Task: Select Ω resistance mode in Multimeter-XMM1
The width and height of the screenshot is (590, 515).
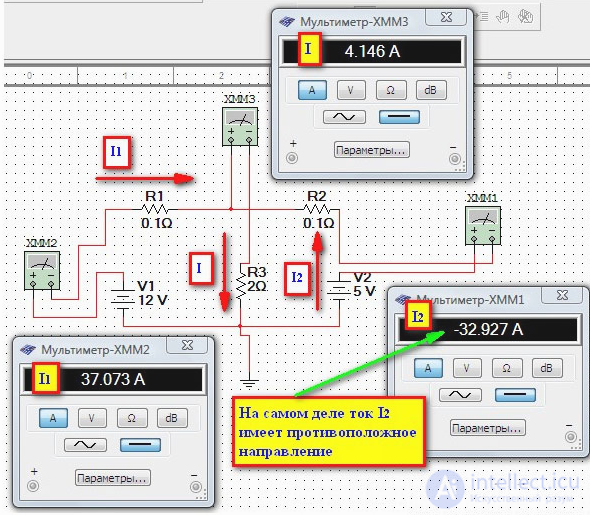Action: (x=506, y=368)
